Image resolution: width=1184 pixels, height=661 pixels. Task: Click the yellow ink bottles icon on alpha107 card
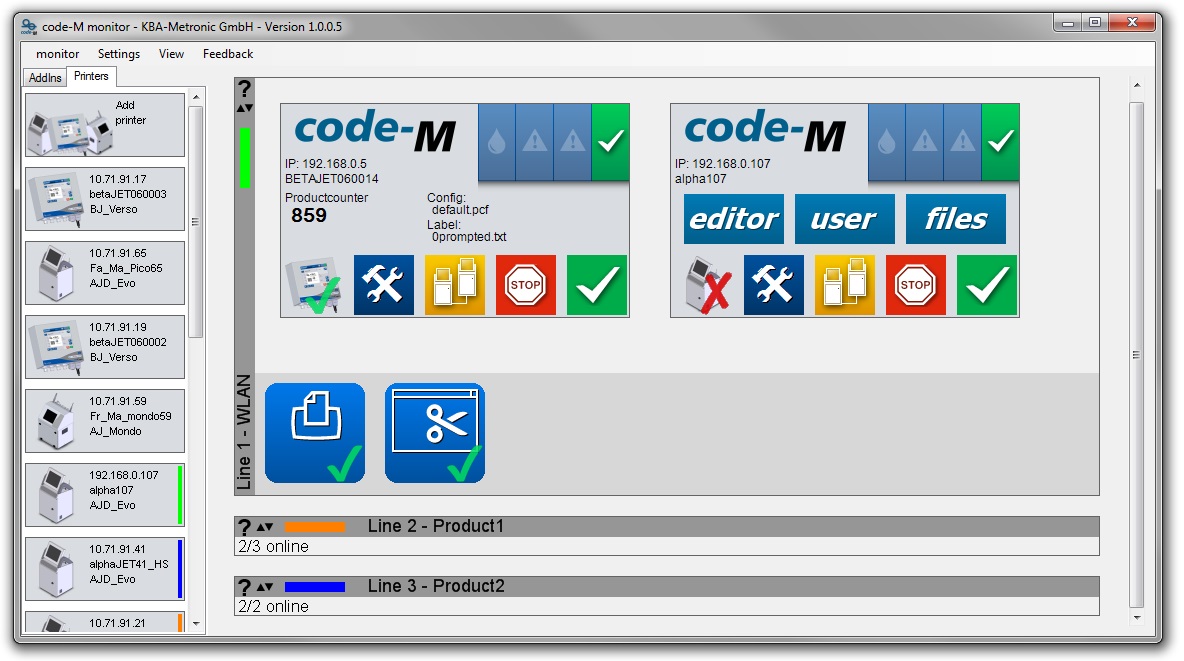[844, 285]
